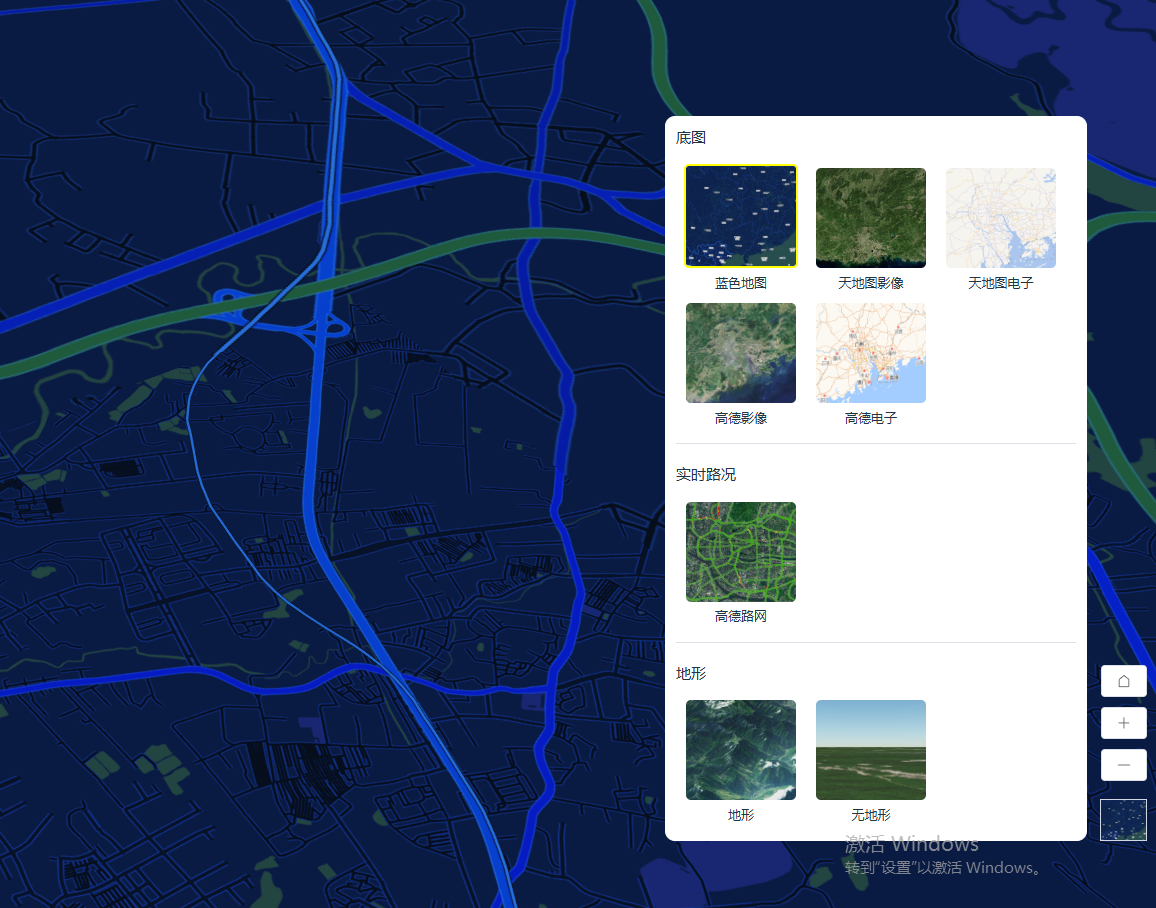
Task: Zoom out with the minus button
Action: click(x=1123, y=765)
